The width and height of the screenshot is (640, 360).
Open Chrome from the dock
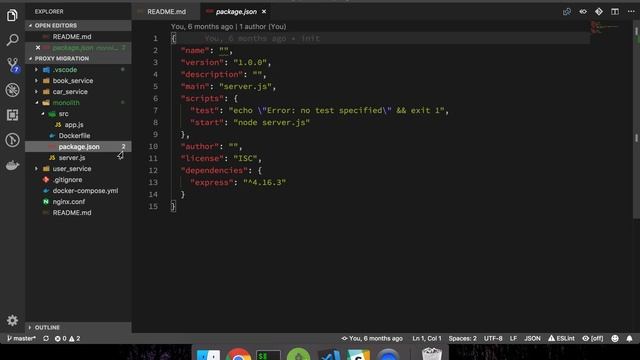pos(238,354)
